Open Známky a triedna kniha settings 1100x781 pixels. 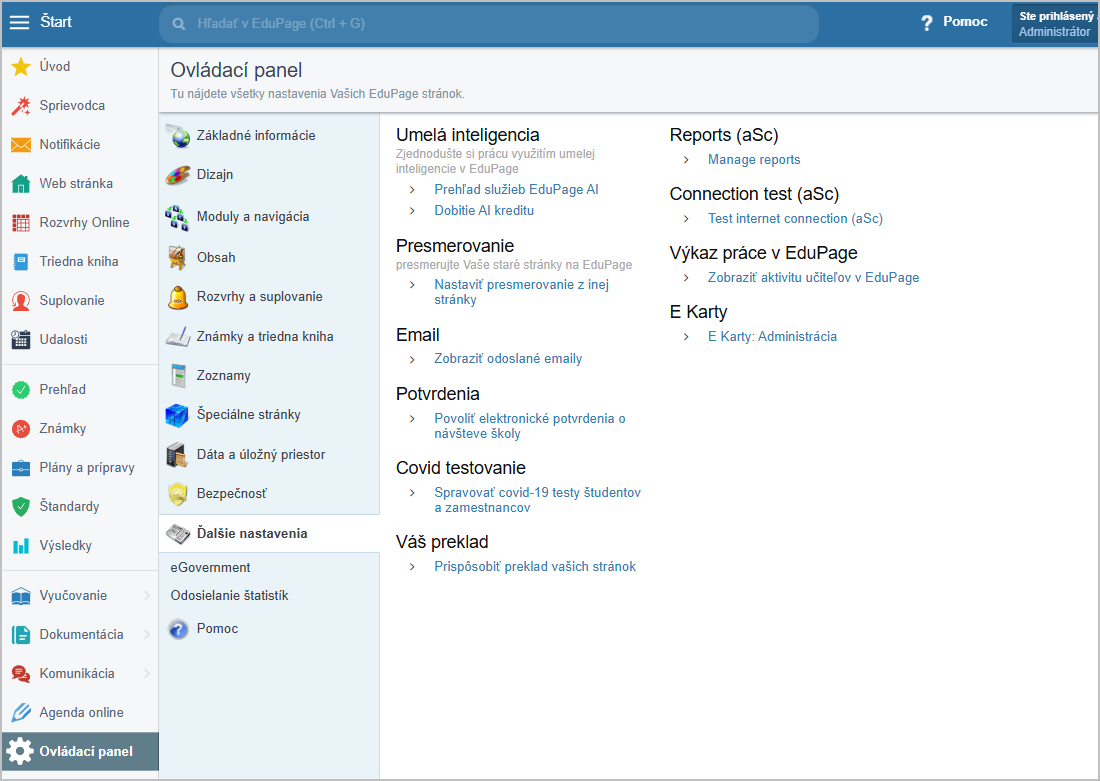269,337
